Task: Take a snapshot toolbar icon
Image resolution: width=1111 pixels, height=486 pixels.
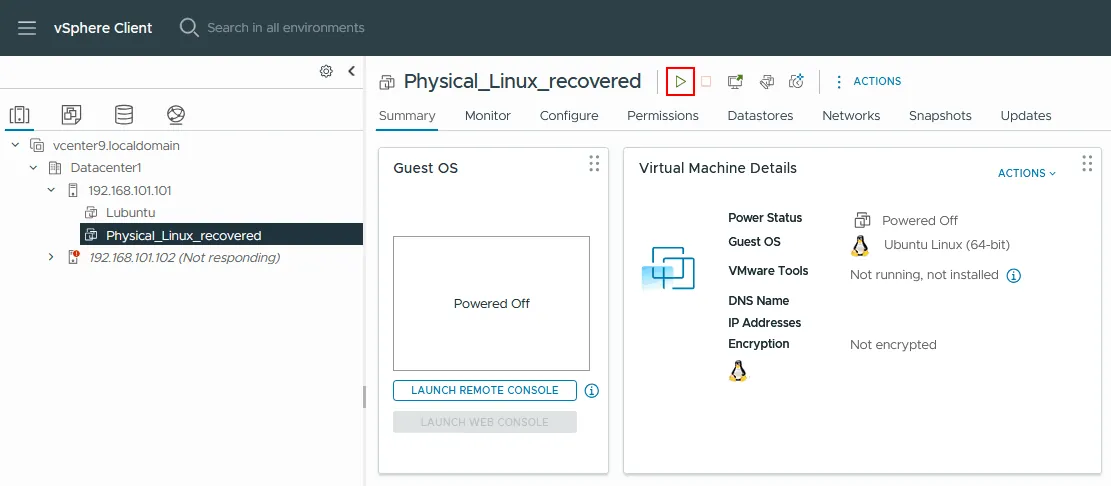Action: [x=796, y=81]
